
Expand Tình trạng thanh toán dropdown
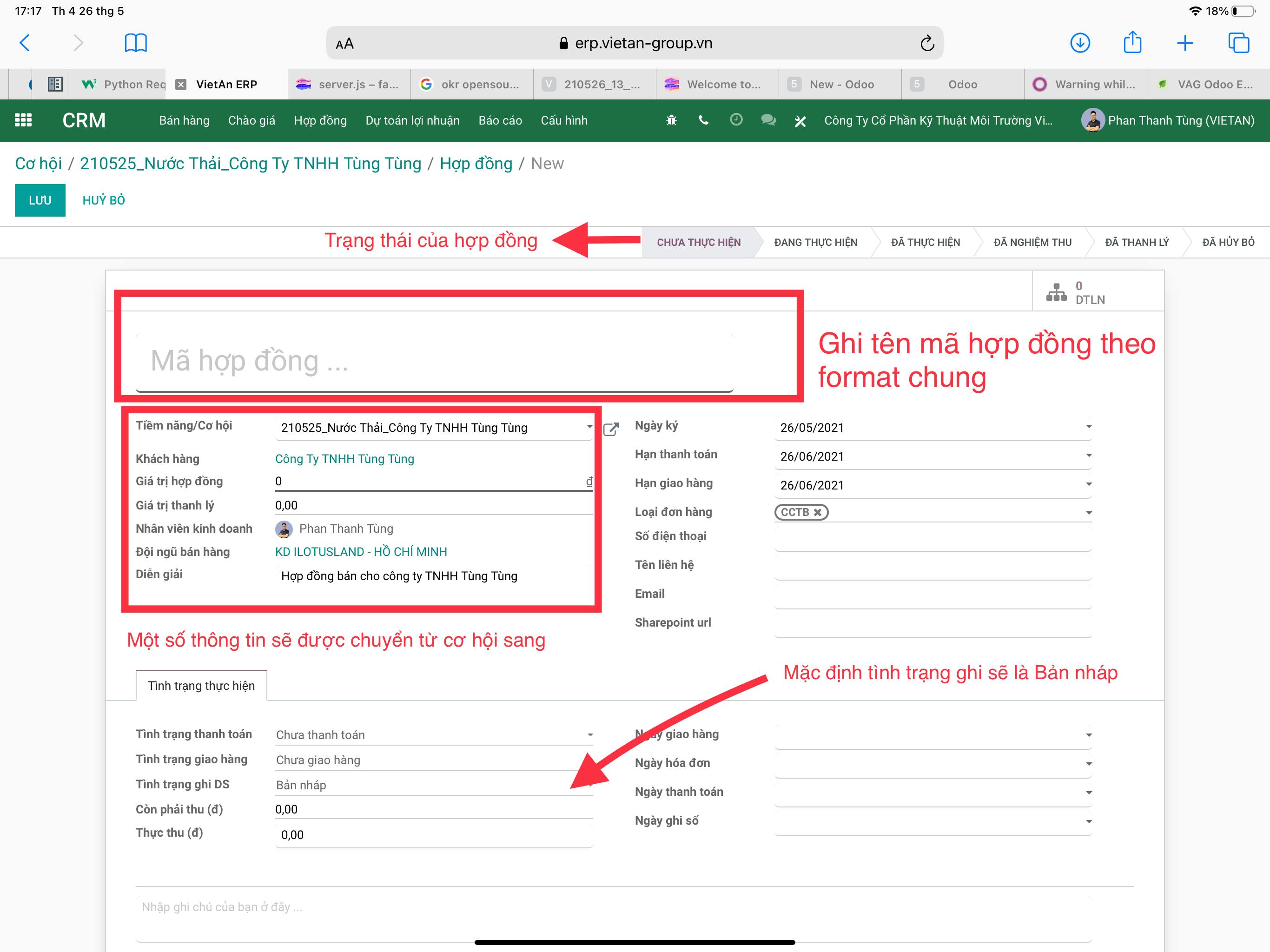589,735
